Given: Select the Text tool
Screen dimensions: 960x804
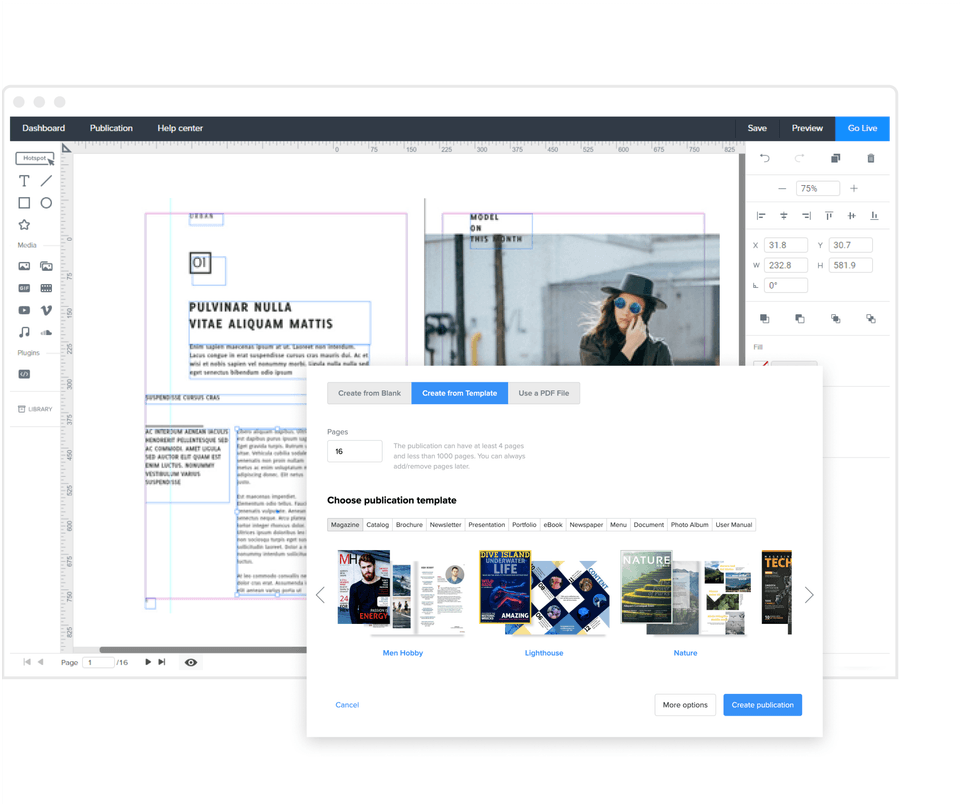Looking at the screenshot, I should [x=24, y=182].
